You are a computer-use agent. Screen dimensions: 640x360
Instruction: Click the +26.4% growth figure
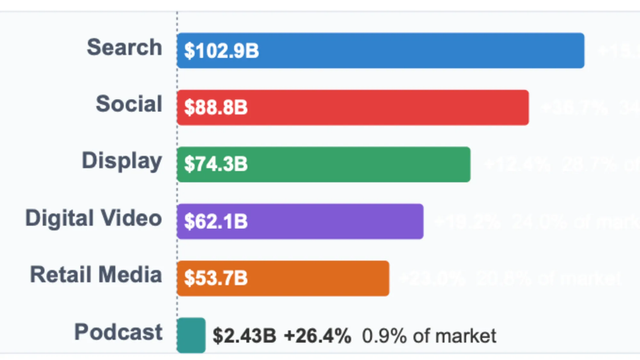(x=318, y=336)
